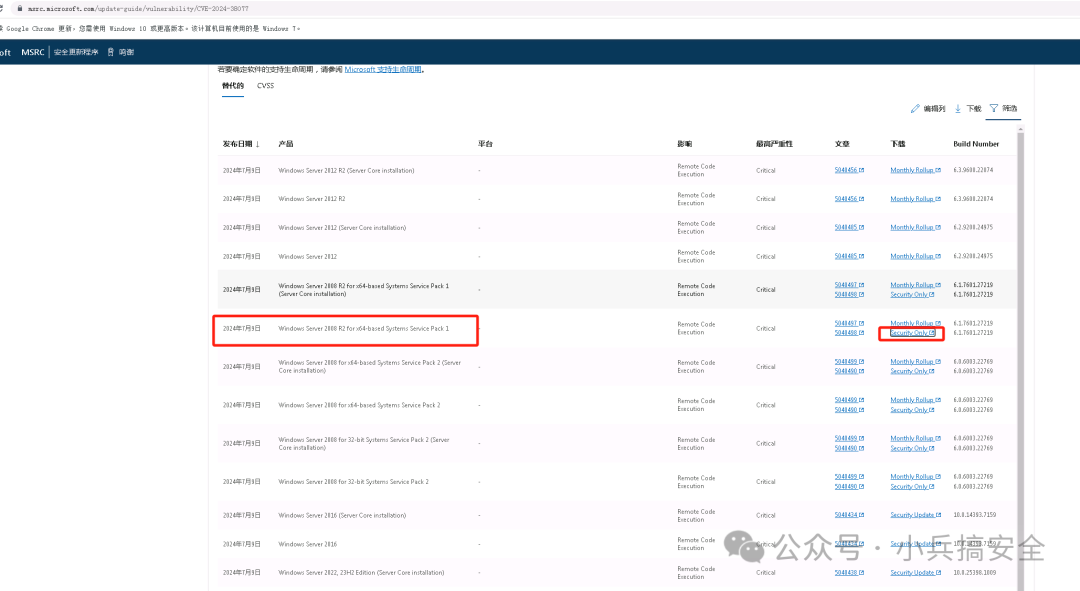Open the article link in Windows Server 2012 R2 row
Screen dimensions: 1080x591
[x=849, y=199]
